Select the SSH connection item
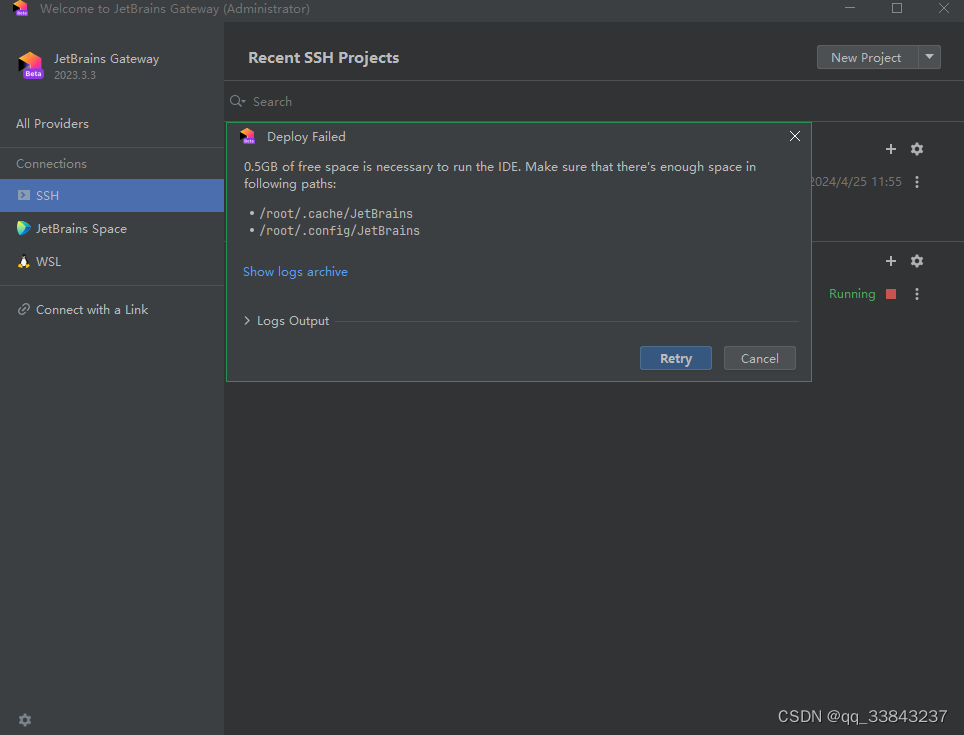964x735 pixels. coord(112,195)
